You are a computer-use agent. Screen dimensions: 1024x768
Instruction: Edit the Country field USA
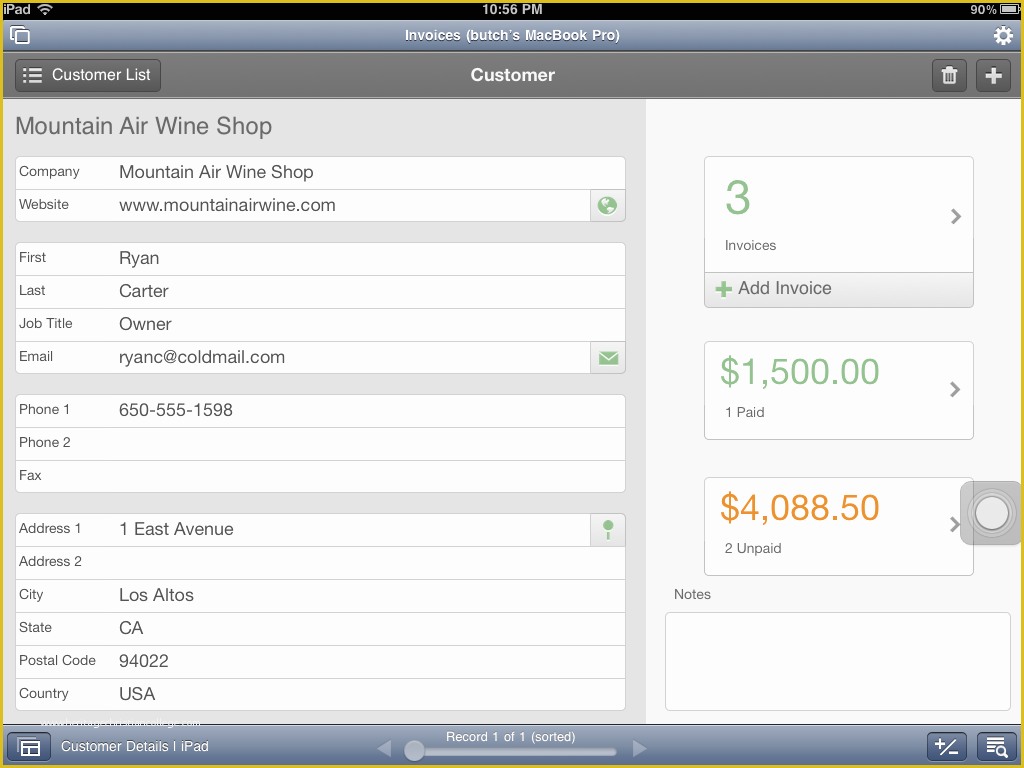tap(320, 694)
